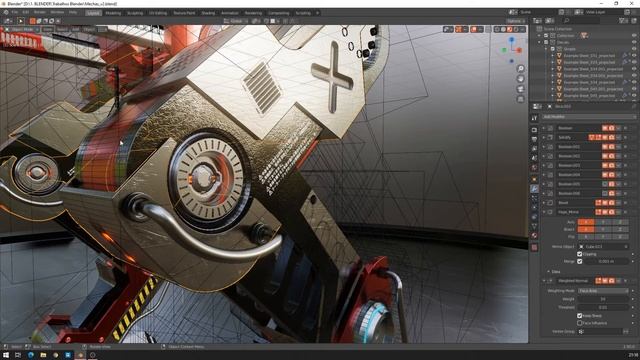Hide the Simple collection with eye icon
This screenshot has width=640, height=360.
[x=634, y=49]
